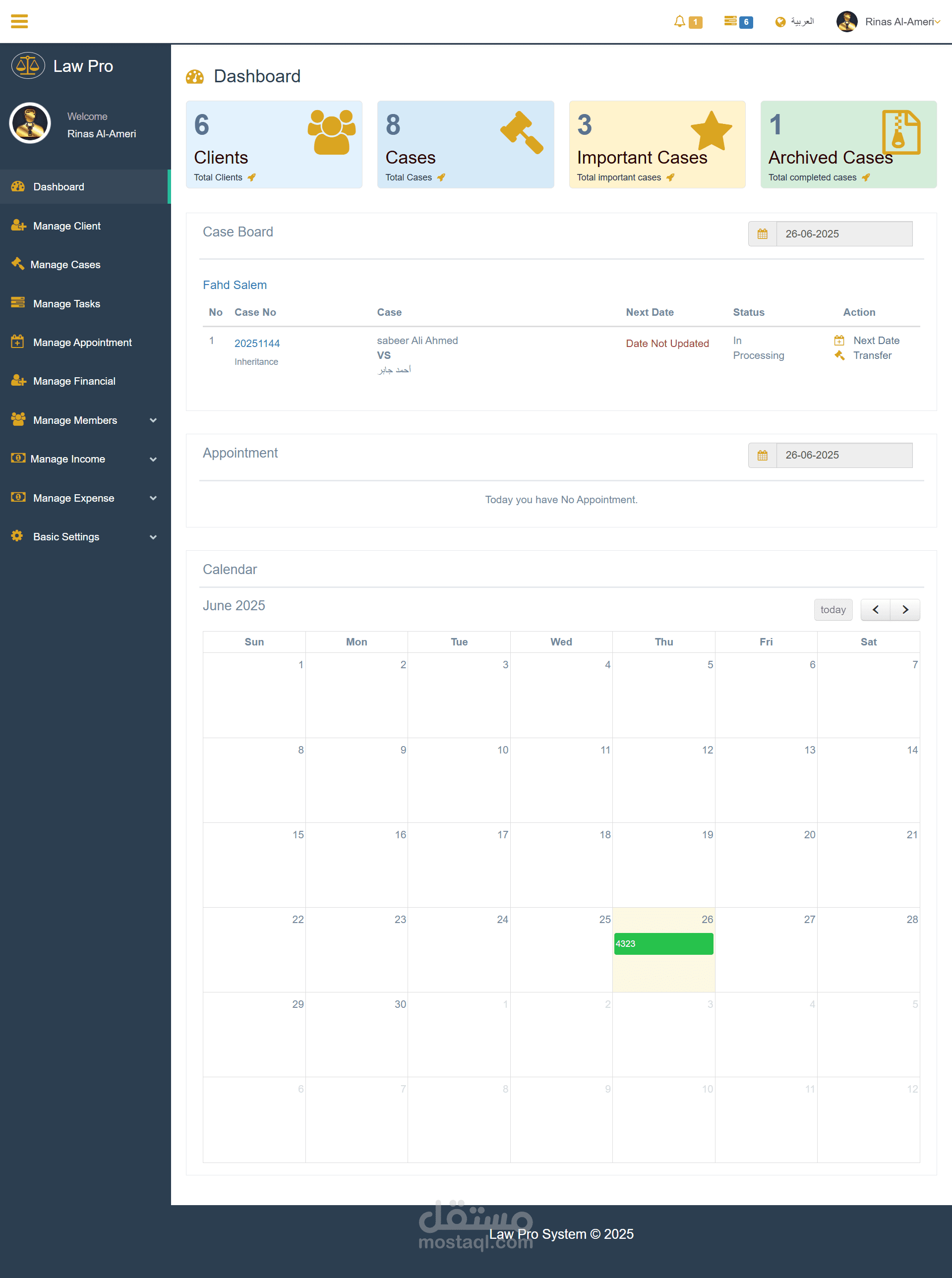The width and height of the screenshot is (952, 1278).
Task: Expand the Manage Income chevron
Action: click(x=153, y=459)
